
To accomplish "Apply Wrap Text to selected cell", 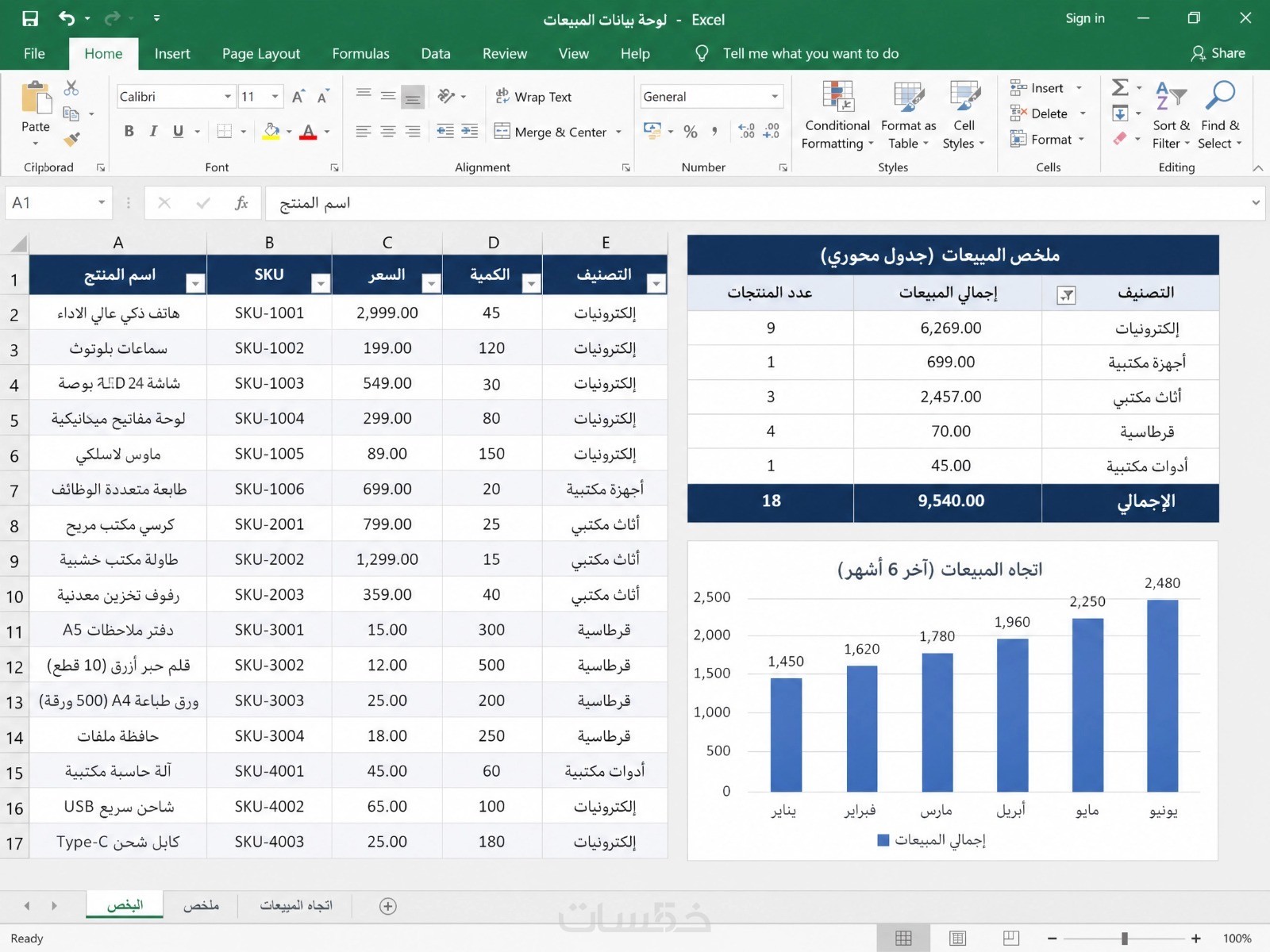I will pos(533,97).
